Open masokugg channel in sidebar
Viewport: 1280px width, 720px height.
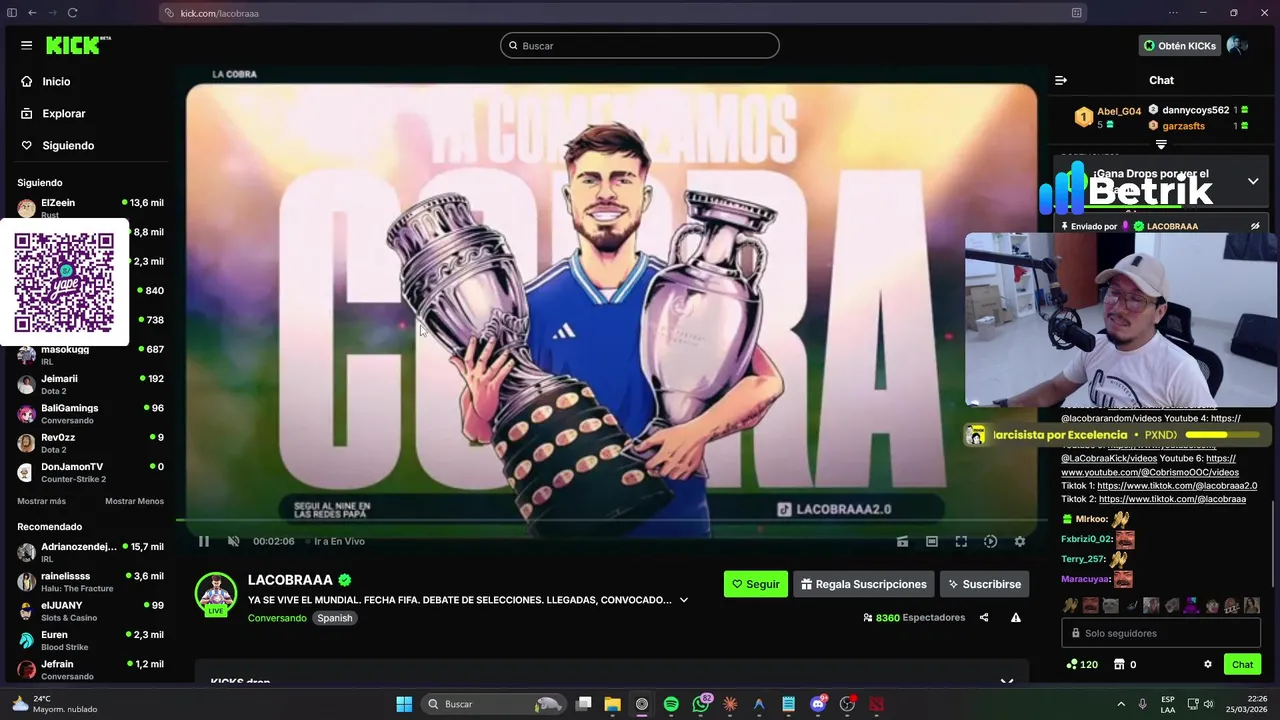pos(90,355)
